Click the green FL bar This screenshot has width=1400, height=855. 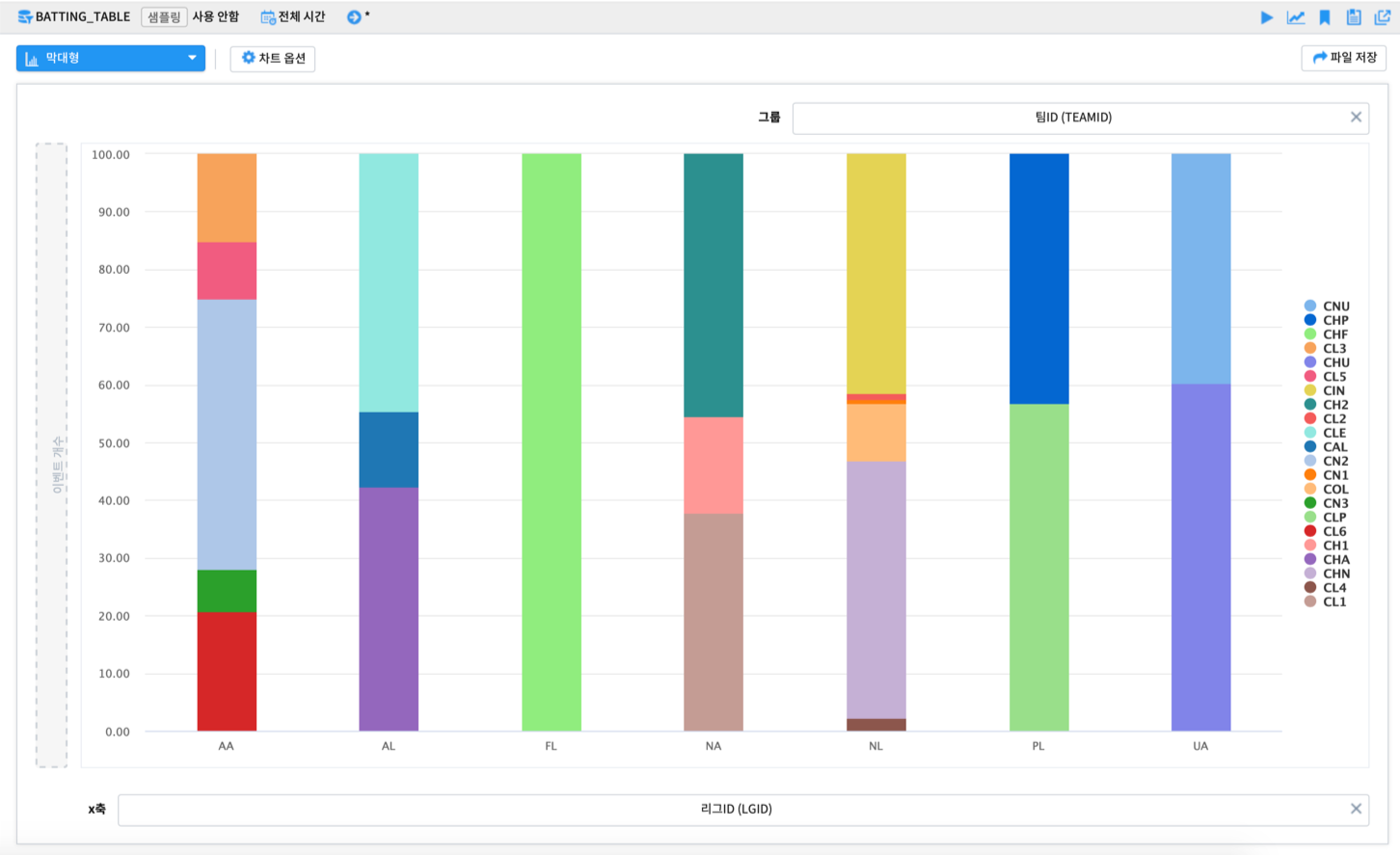click(552, 442)
